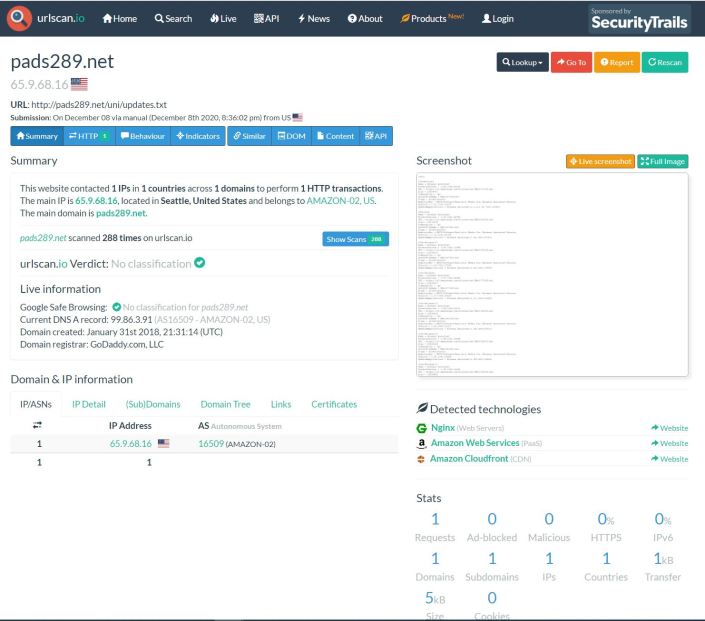Click the Amazon Web Services icon
The height and width of the screenshot is (621, 705).
click(x=421, y=443)
